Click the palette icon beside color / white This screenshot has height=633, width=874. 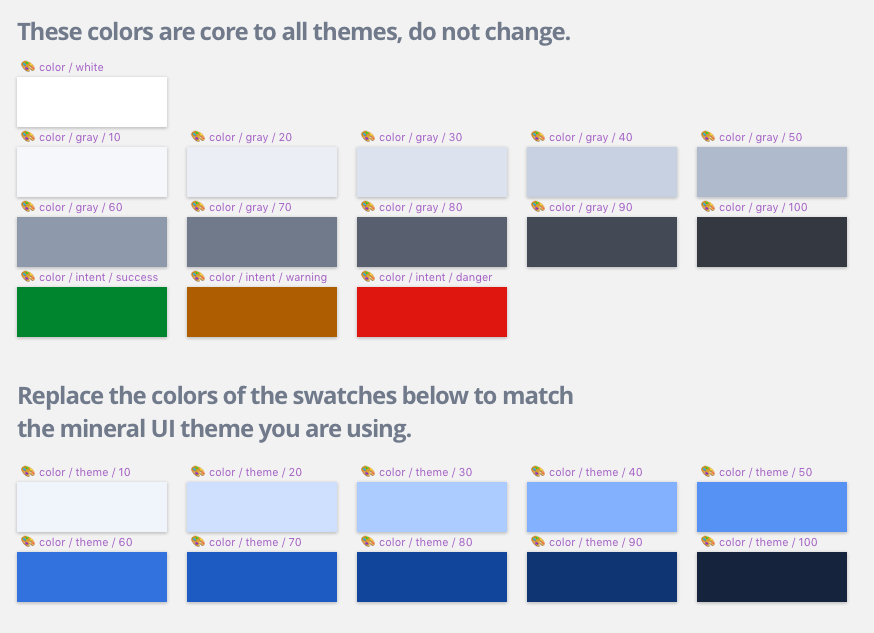(x=28, y=66)
